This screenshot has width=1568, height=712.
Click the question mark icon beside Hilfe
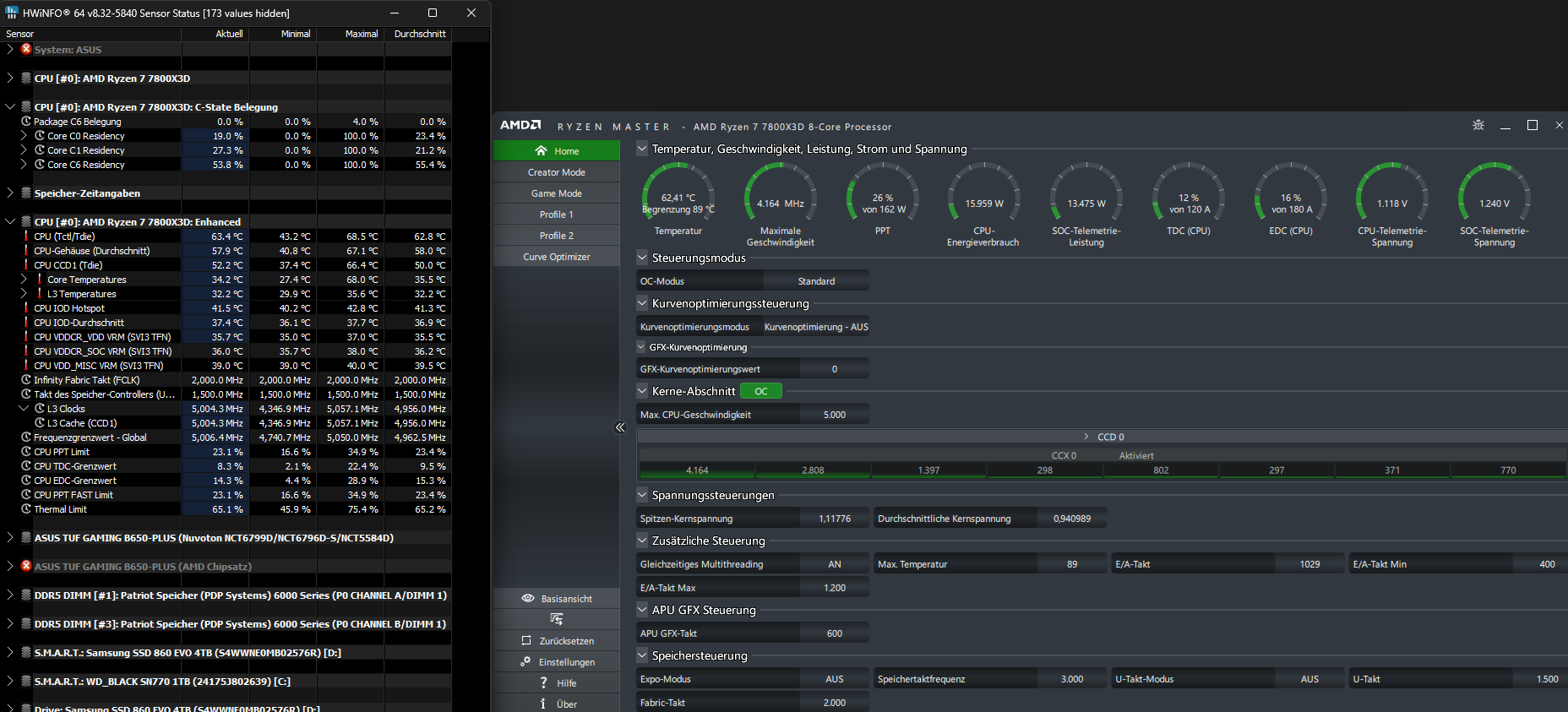pyautogui.click(x=543, y=682)
